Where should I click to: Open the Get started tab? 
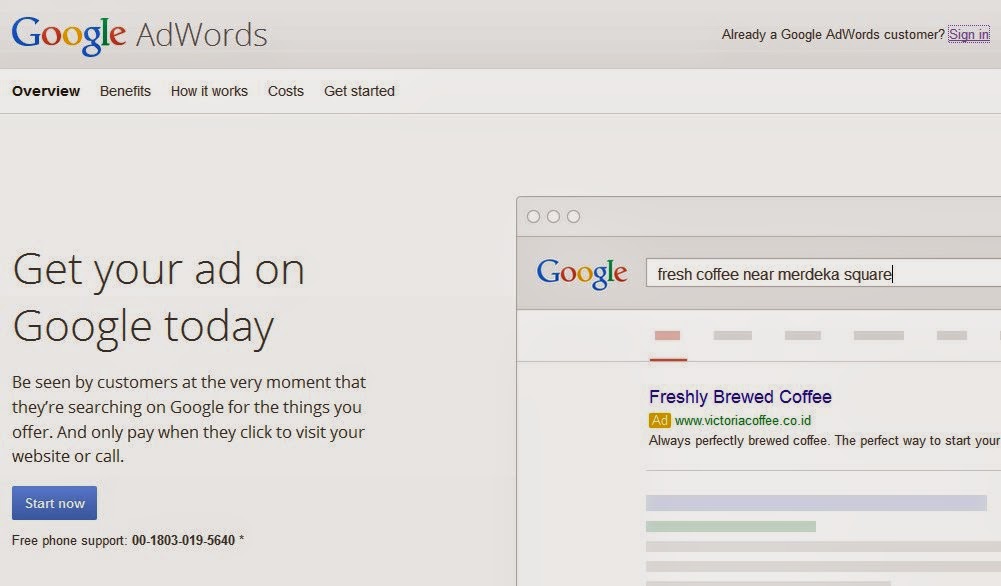click(x=359, y=91)
